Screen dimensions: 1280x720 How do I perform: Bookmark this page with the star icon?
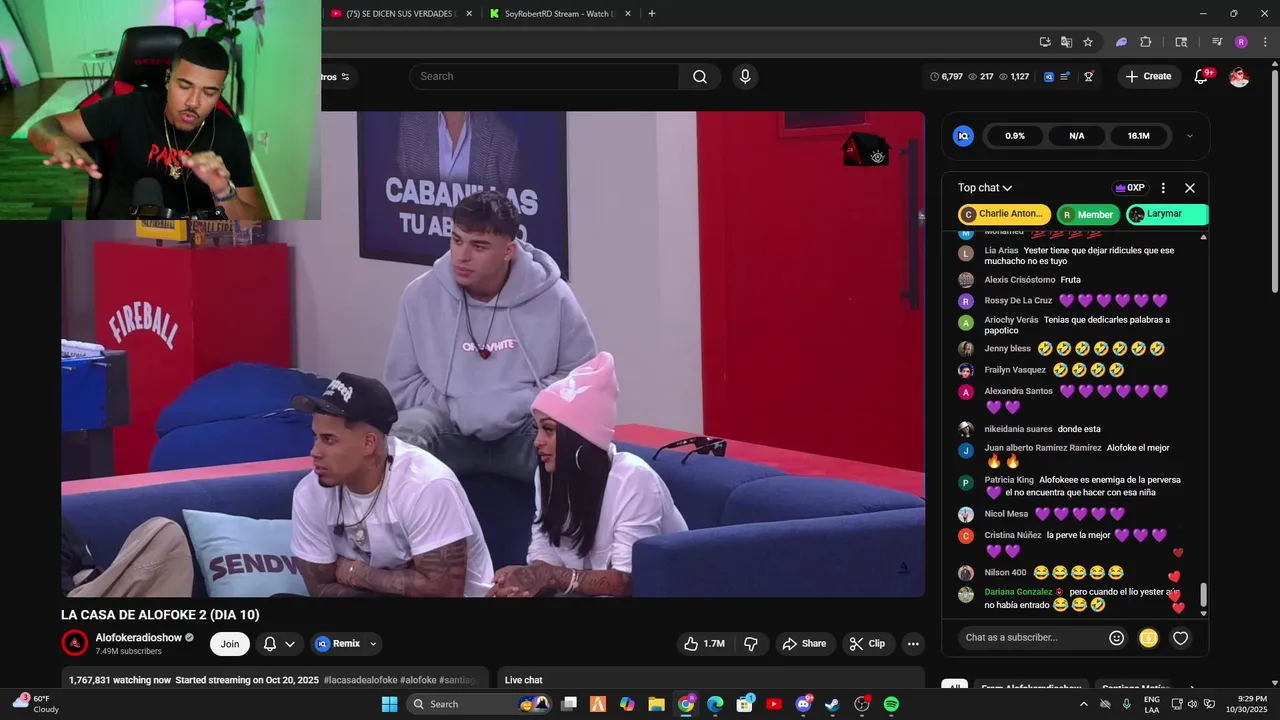(1088, 42)
